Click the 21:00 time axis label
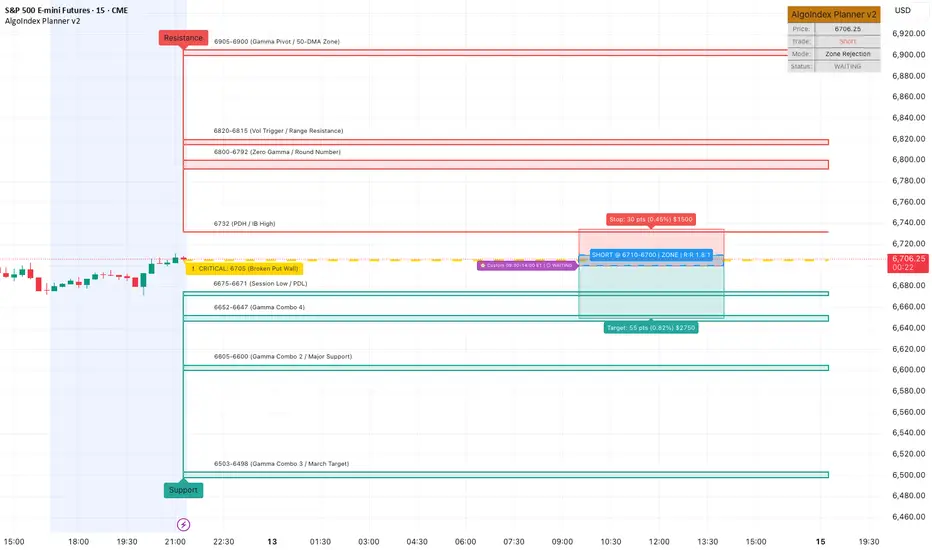Screen dimensions: 932x550 [x=175, y=542]
